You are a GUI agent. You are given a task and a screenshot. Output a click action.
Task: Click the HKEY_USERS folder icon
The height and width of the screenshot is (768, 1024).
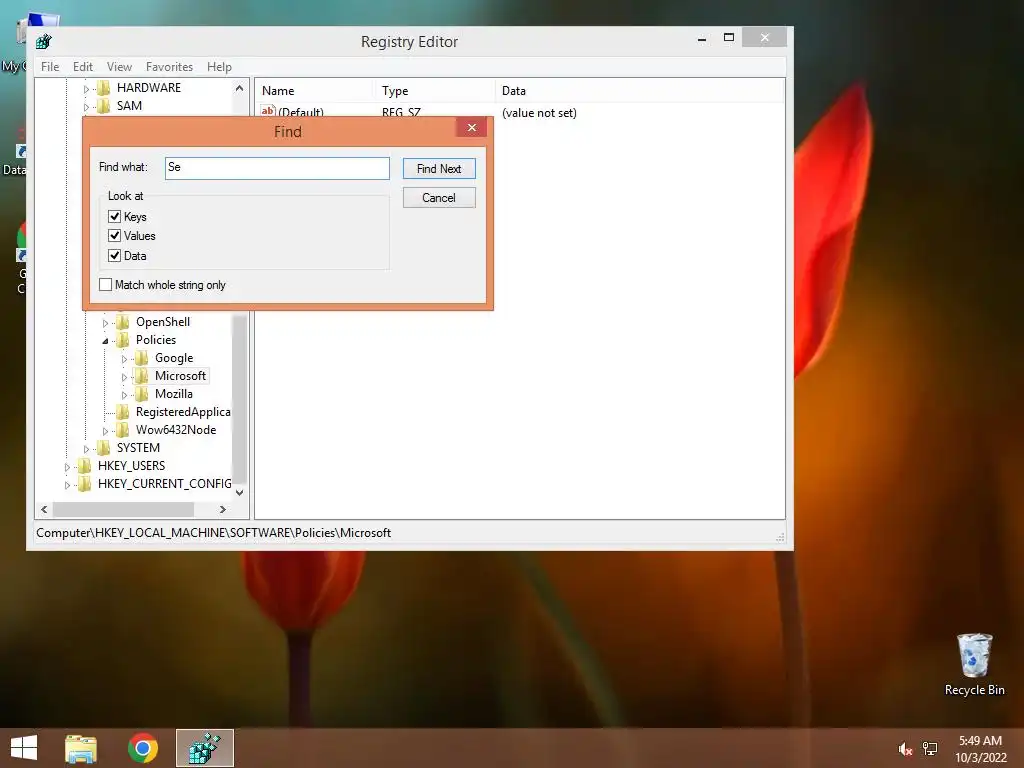(x=84, y=466)
